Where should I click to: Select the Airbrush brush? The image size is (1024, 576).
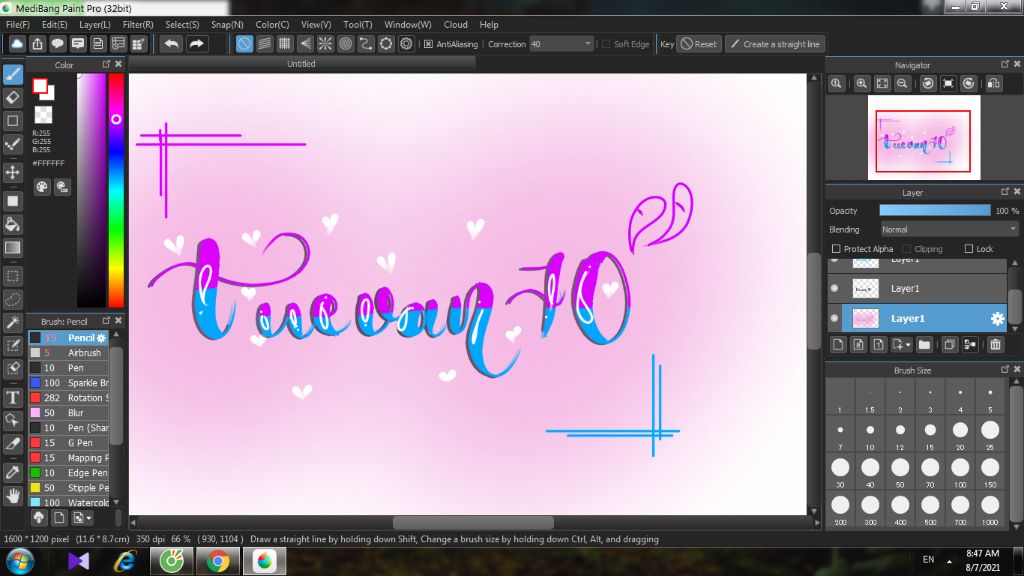(x=69, y=353)
